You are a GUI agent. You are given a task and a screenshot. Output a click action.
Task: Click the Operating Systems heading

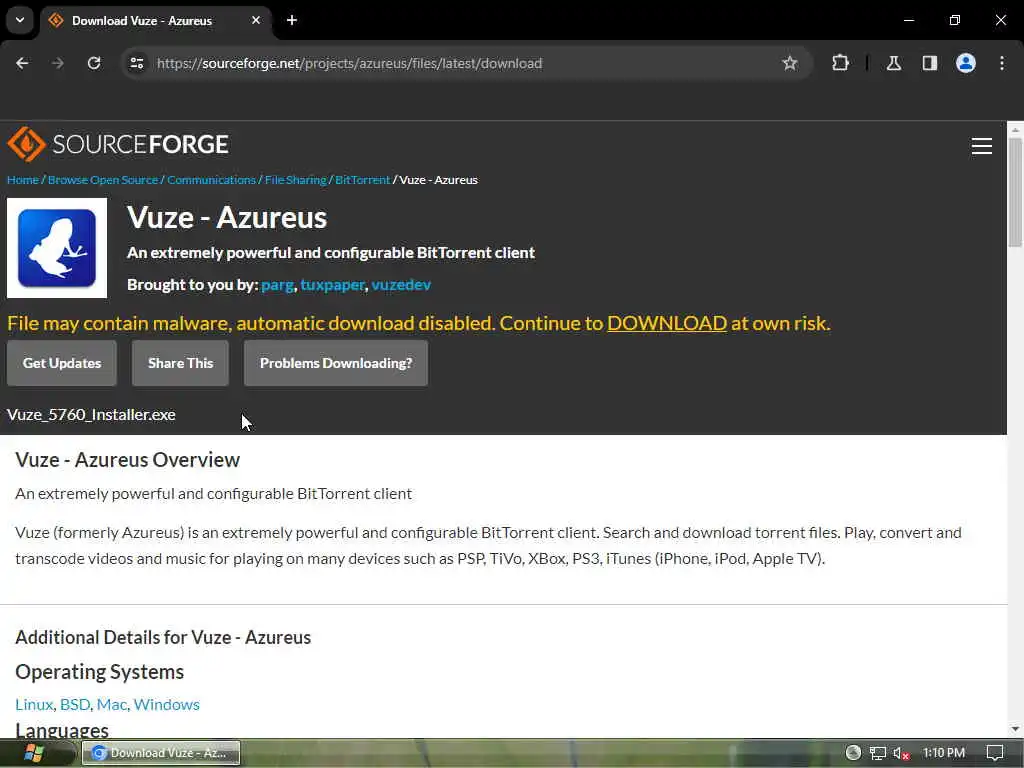[99, 672]
